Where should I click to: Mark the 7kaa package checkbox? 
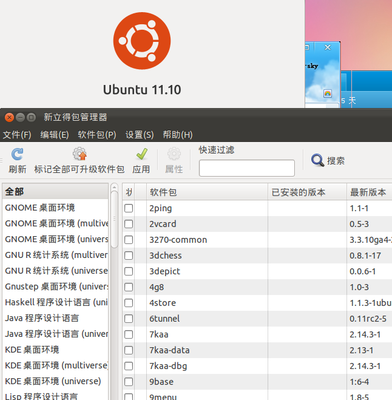[x=129, y=334]
